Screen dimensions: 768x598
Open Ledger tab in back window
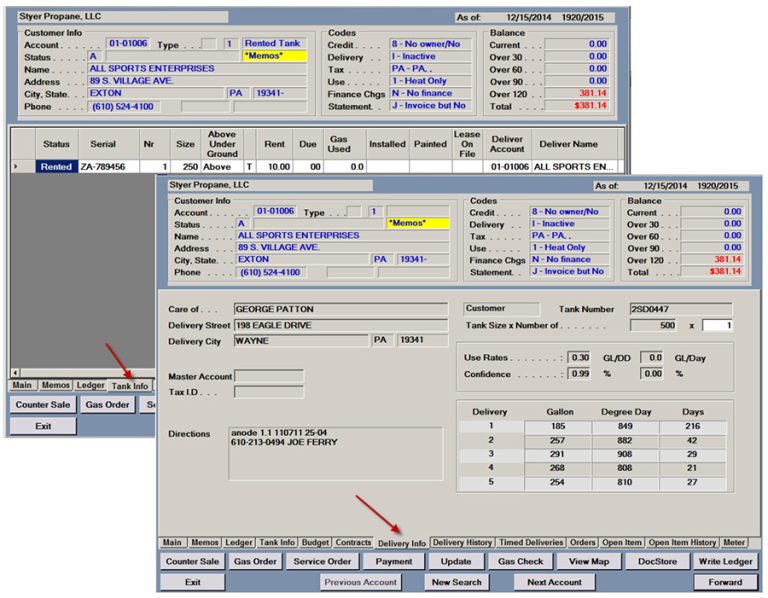pyautogui.click(x=91, y=385)
